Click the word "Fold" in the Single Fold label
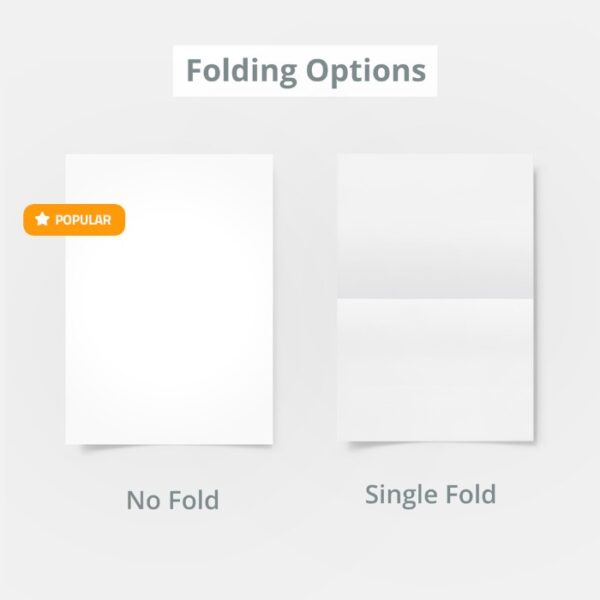This screenshot has width=600, height=600. pos(468,494)
